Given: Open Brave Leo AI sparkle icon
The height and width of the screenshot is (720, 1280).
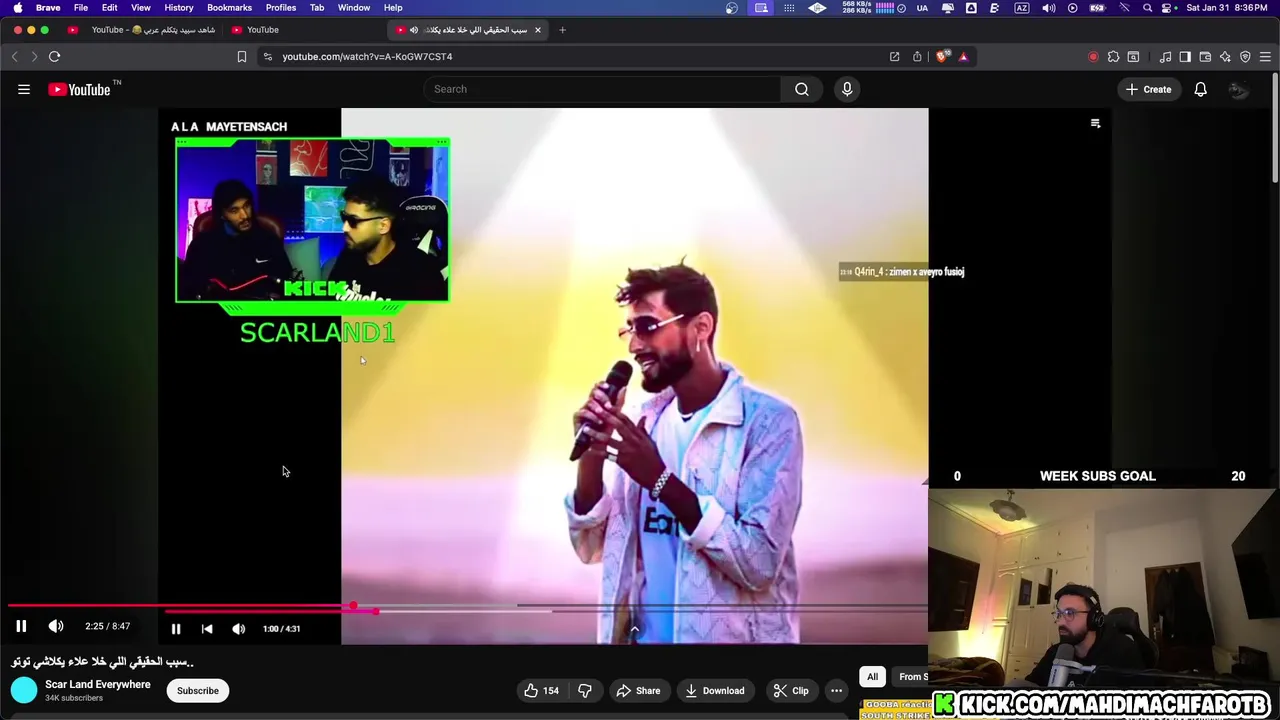Looking at the screenshot, I should tap(1225, 57).
